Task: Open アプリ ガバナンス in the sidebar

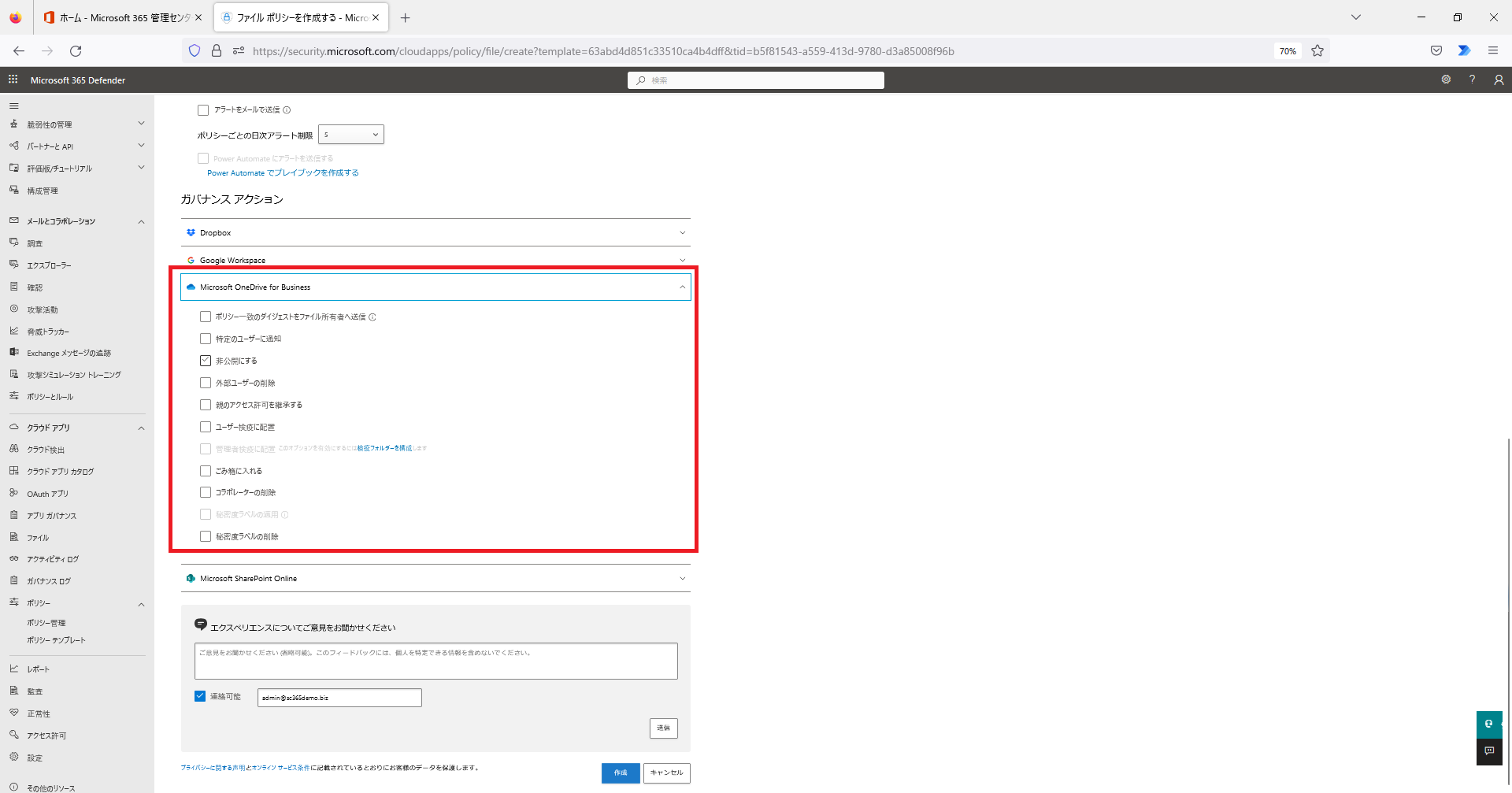Action: [x=52, y=516]
